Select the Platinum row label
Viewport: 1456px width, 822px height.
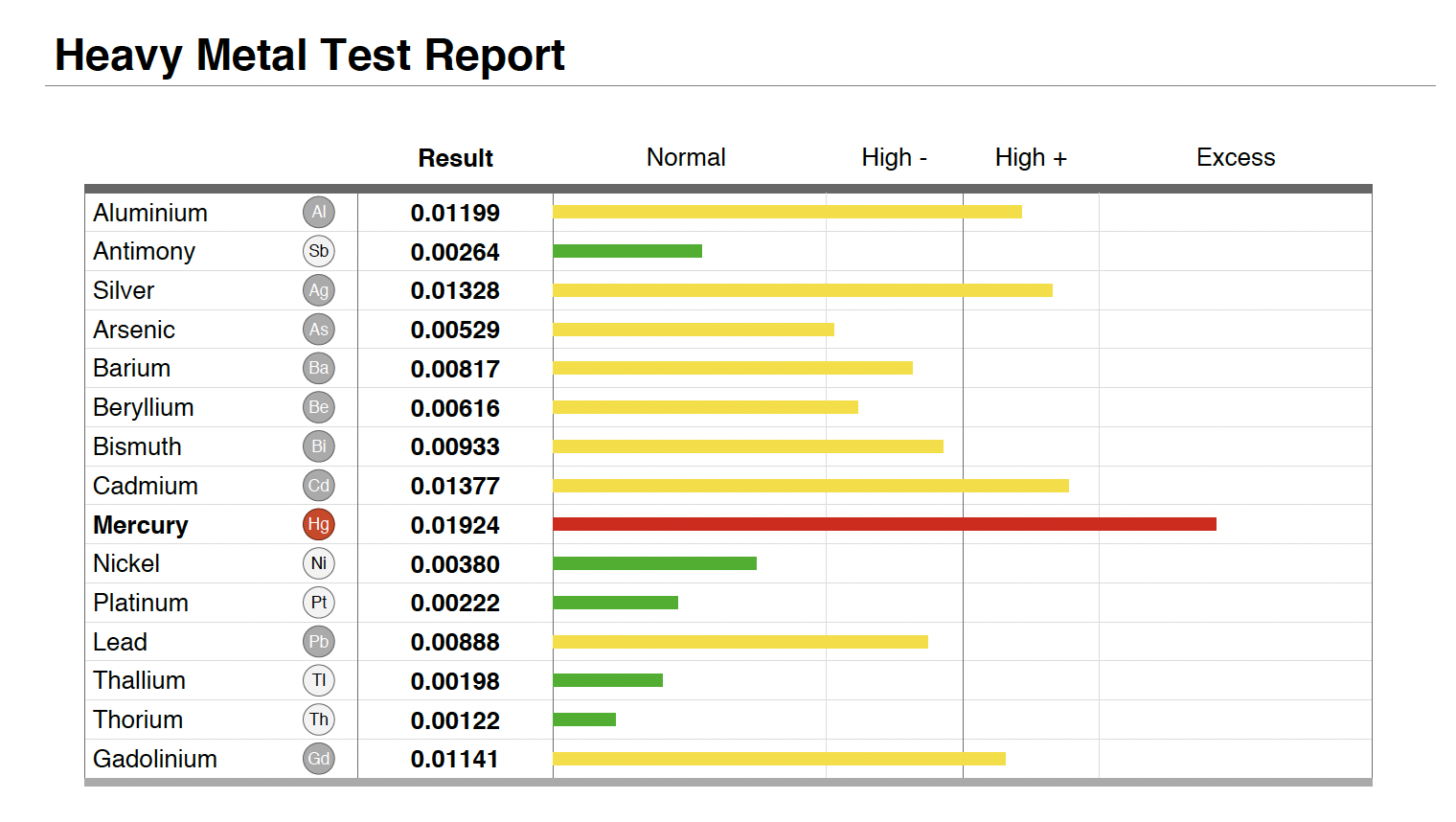[x=141, y=603]
